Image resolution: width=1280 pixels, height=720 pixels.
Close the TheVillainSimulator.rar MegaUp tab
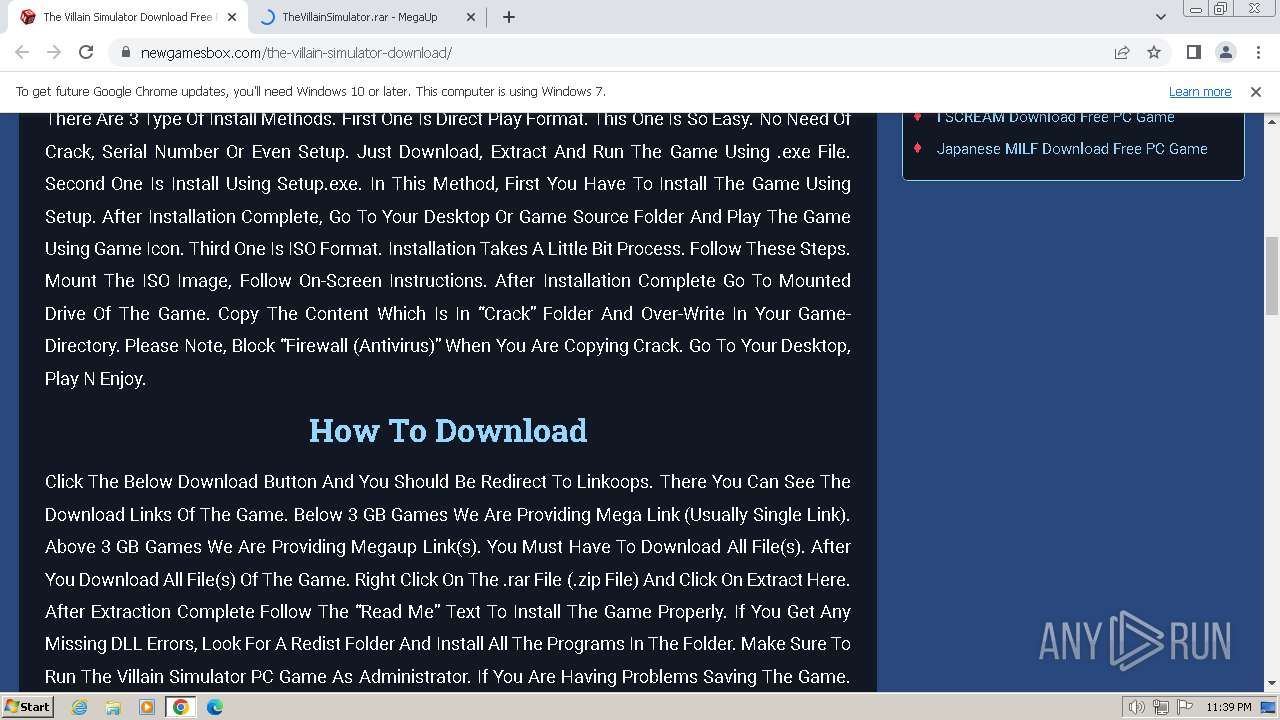click(x=471, y=17)
